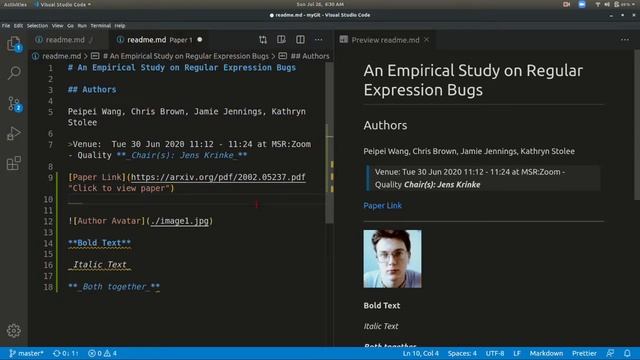The image size is (640, 360).
Task: Click the ## Authors heading in editor
Action: tap(92, 89)
